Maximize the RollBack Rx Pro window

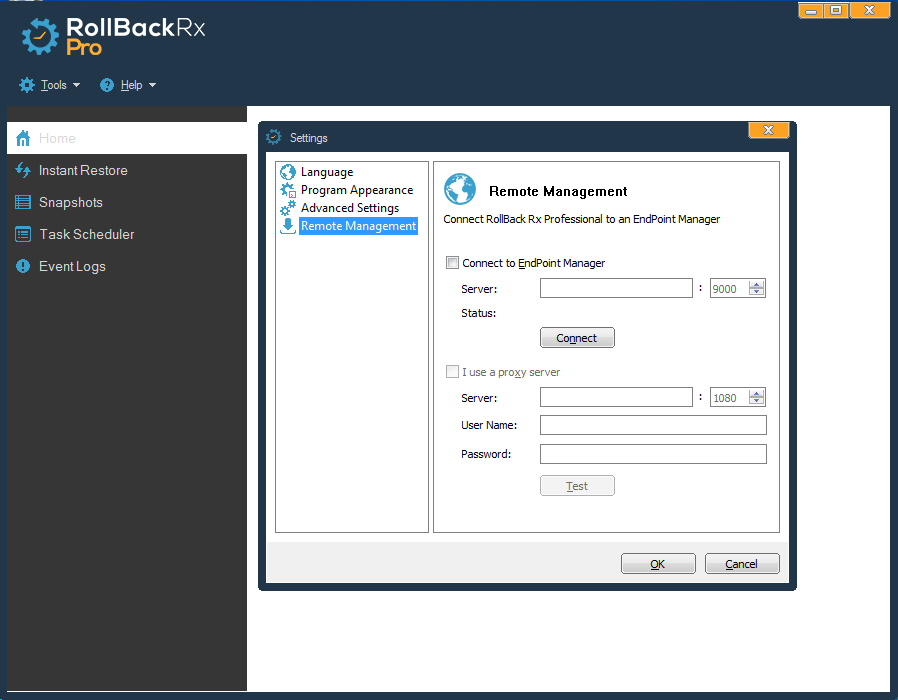(x=836, y=10)
